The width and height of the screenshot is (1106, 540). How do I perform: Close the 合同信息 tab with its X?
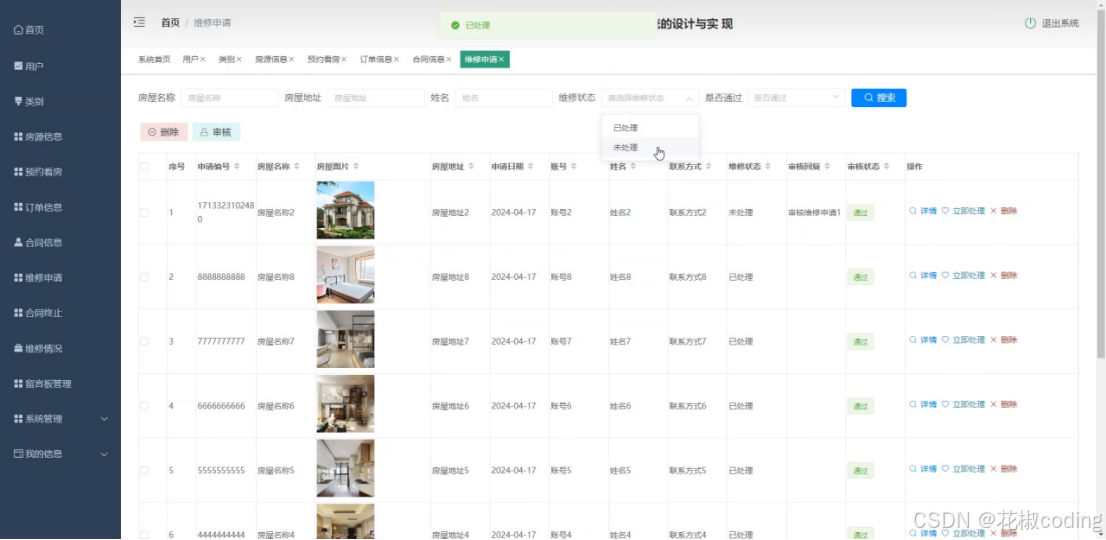(449, 60)
